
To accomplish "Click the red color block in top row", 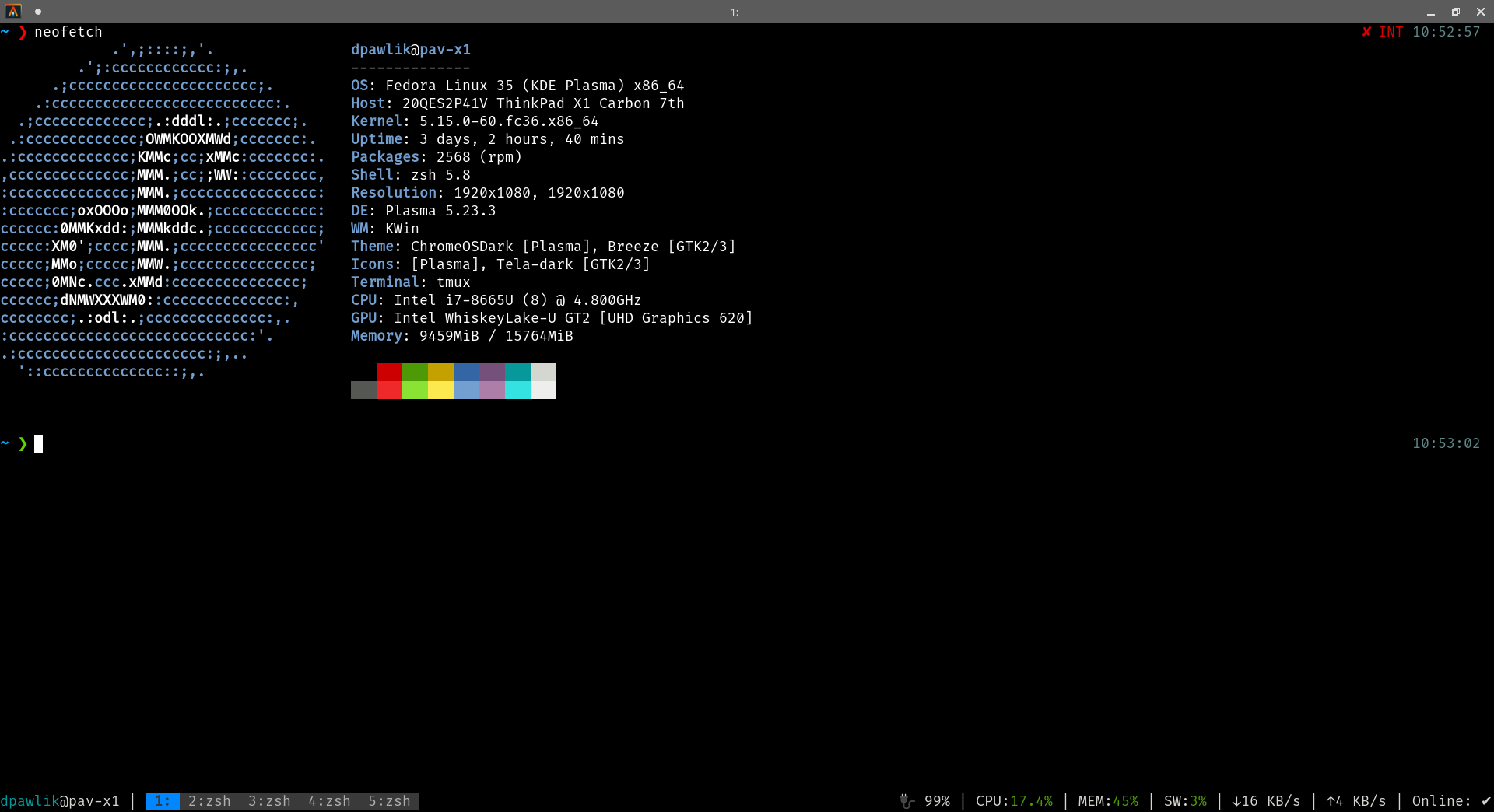I will point(389,372).
